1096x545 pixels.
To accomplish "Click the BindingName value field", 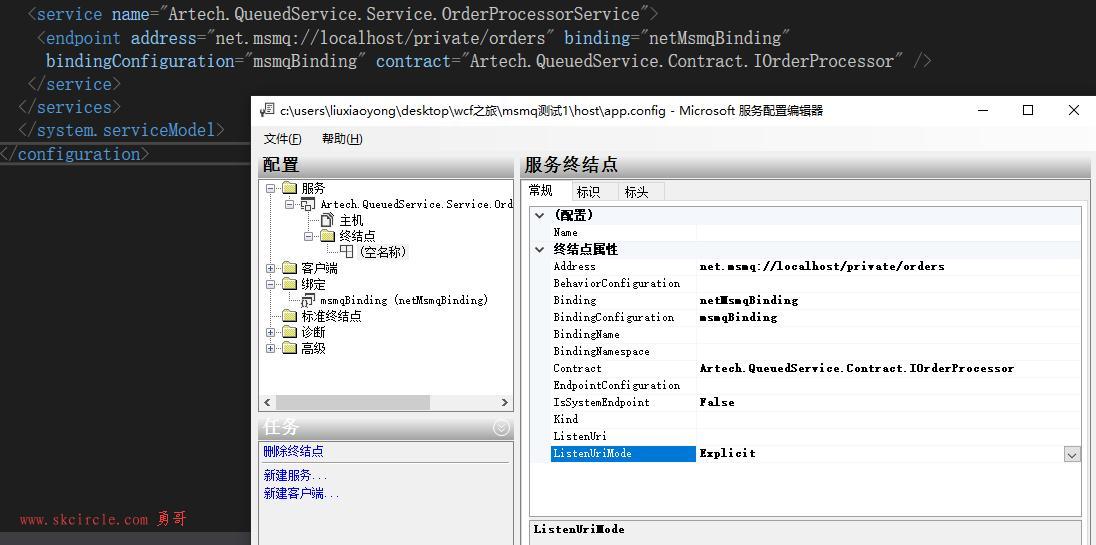I will (x=888, y=335).
